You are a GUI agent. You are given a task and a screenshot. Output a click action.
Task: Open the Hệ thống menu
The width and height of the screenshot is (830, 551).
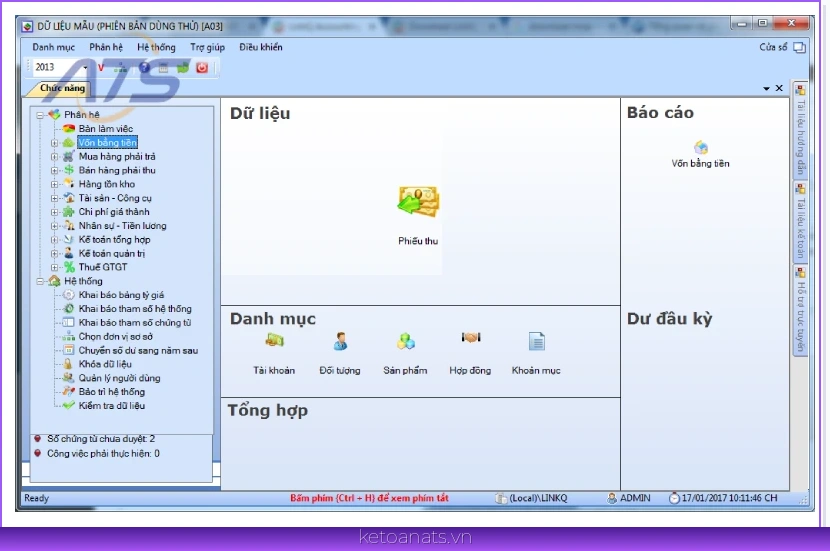click(156, 47)
